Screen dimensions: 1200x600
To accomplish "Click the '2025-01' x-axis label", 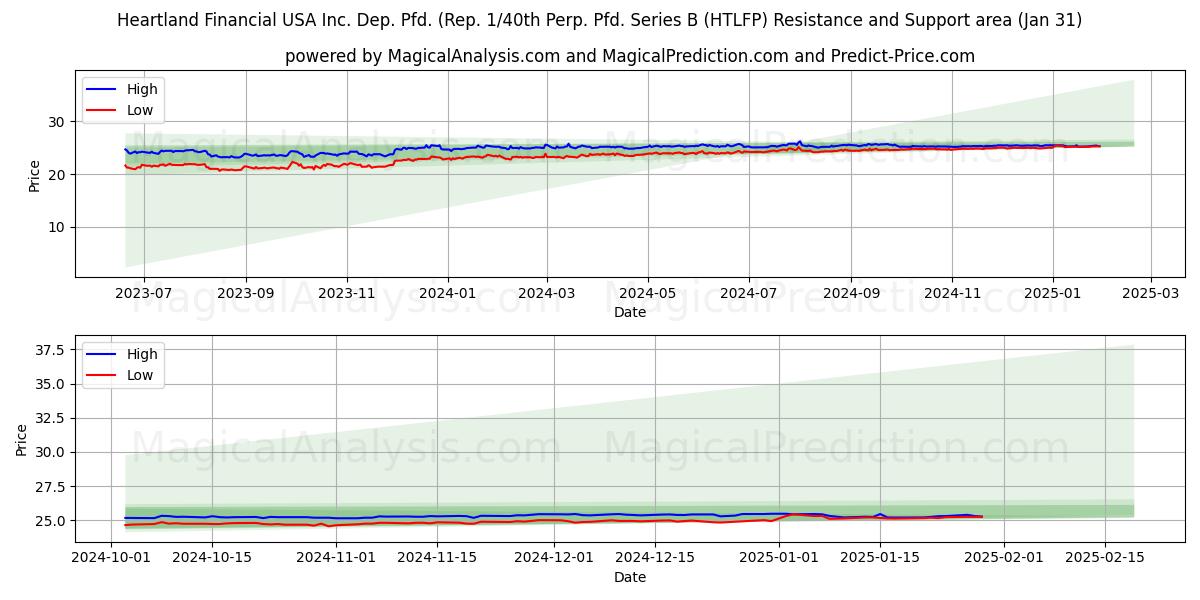I will [x=1052, y=295].
